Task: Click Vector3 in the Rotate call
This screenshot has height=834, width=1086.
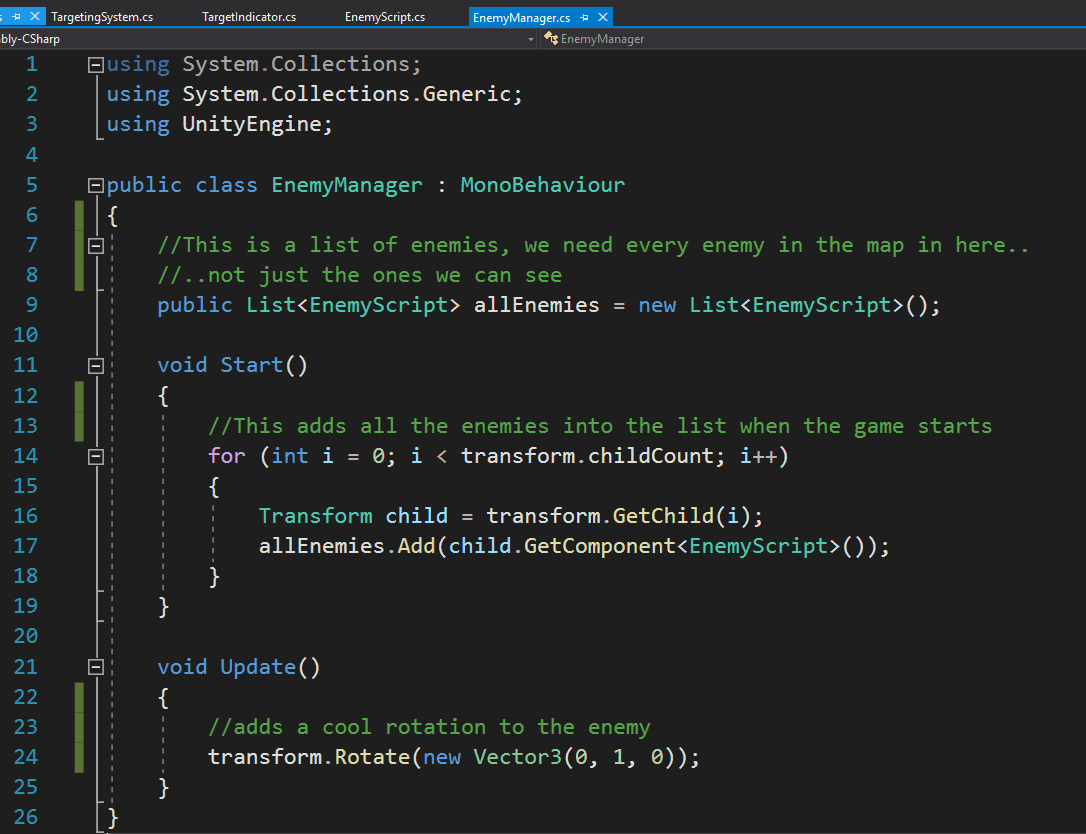Action: coord(517,757)
